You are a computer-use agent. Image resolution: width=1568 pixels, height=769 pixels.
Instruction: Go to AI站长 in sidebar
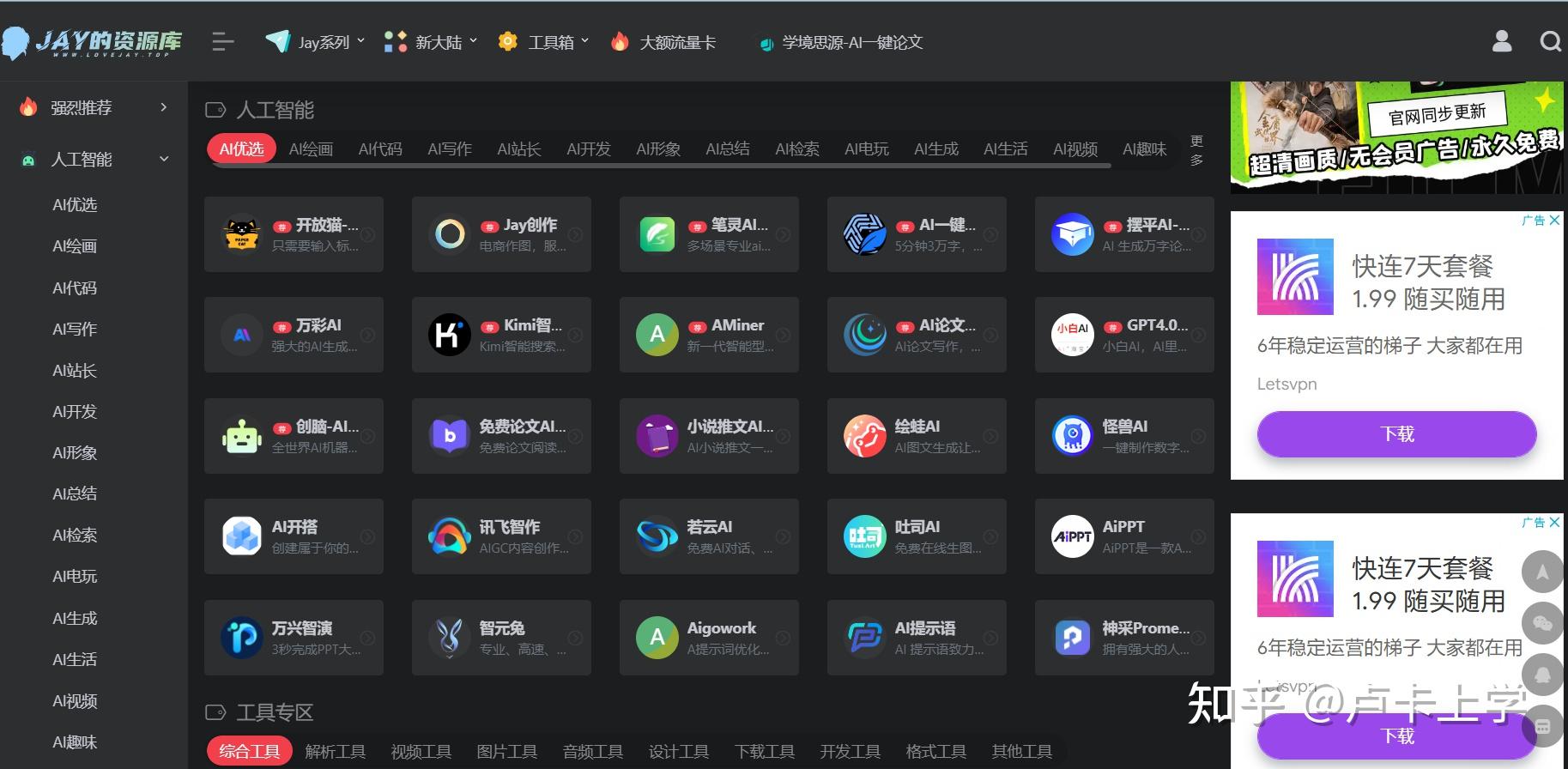[75, 370]
